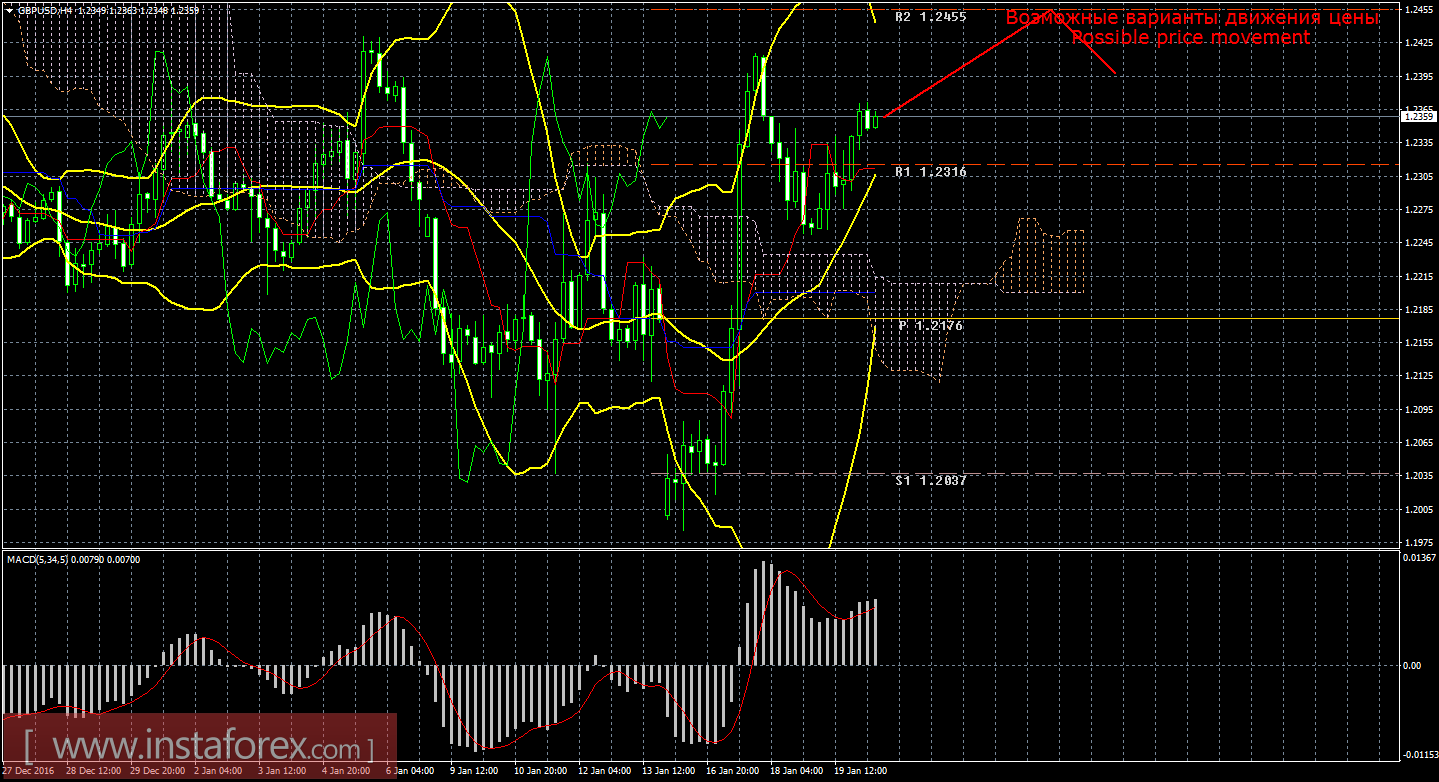Select the latest candlestick at the chart's right edge
The width and height of the screenshot is (1439, 782).
876,120
